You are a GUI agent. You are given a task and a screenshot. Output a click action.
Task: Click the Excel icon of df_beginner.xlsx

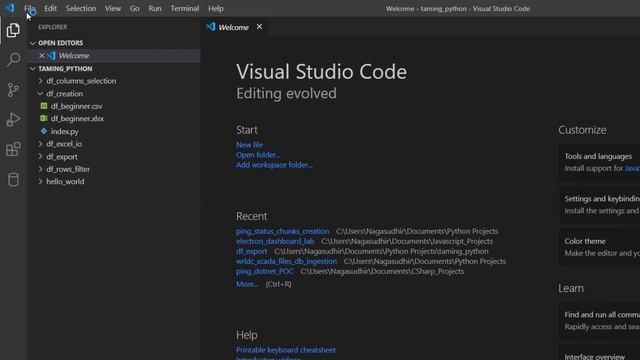pos(44,118)
